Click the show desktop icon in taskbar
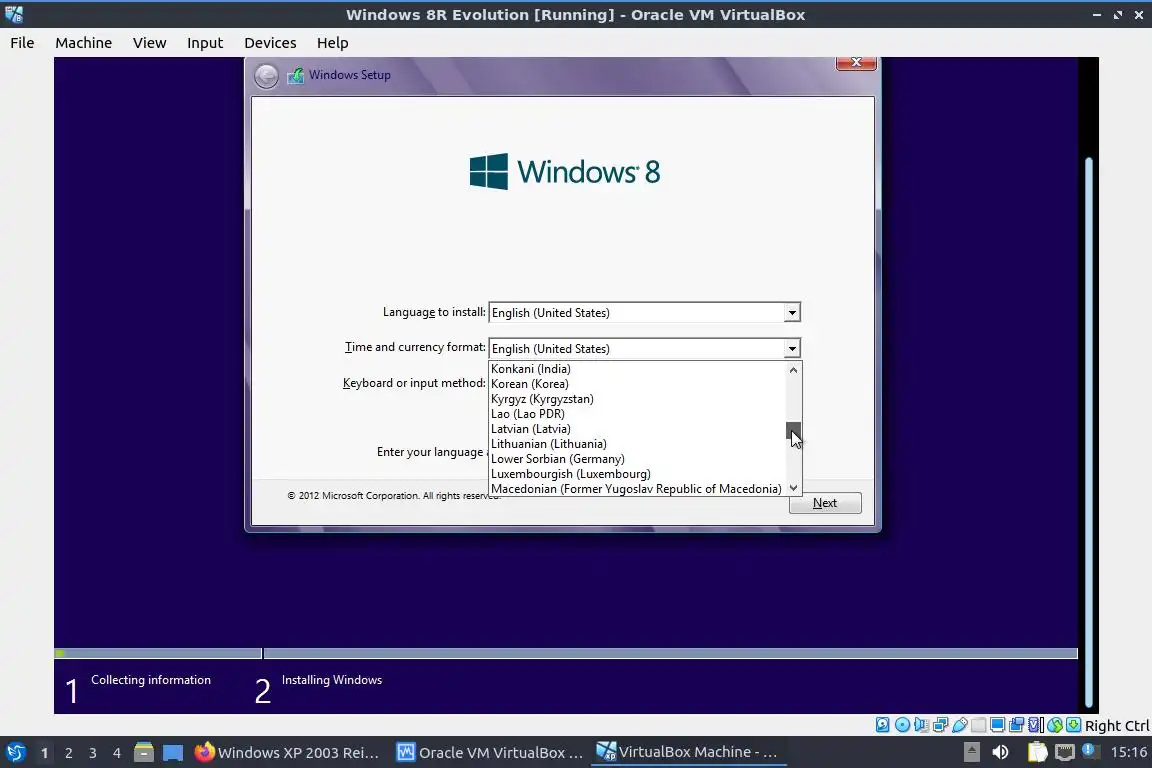This screenshot has width=1152, height=768. click(x=173, y=753)
